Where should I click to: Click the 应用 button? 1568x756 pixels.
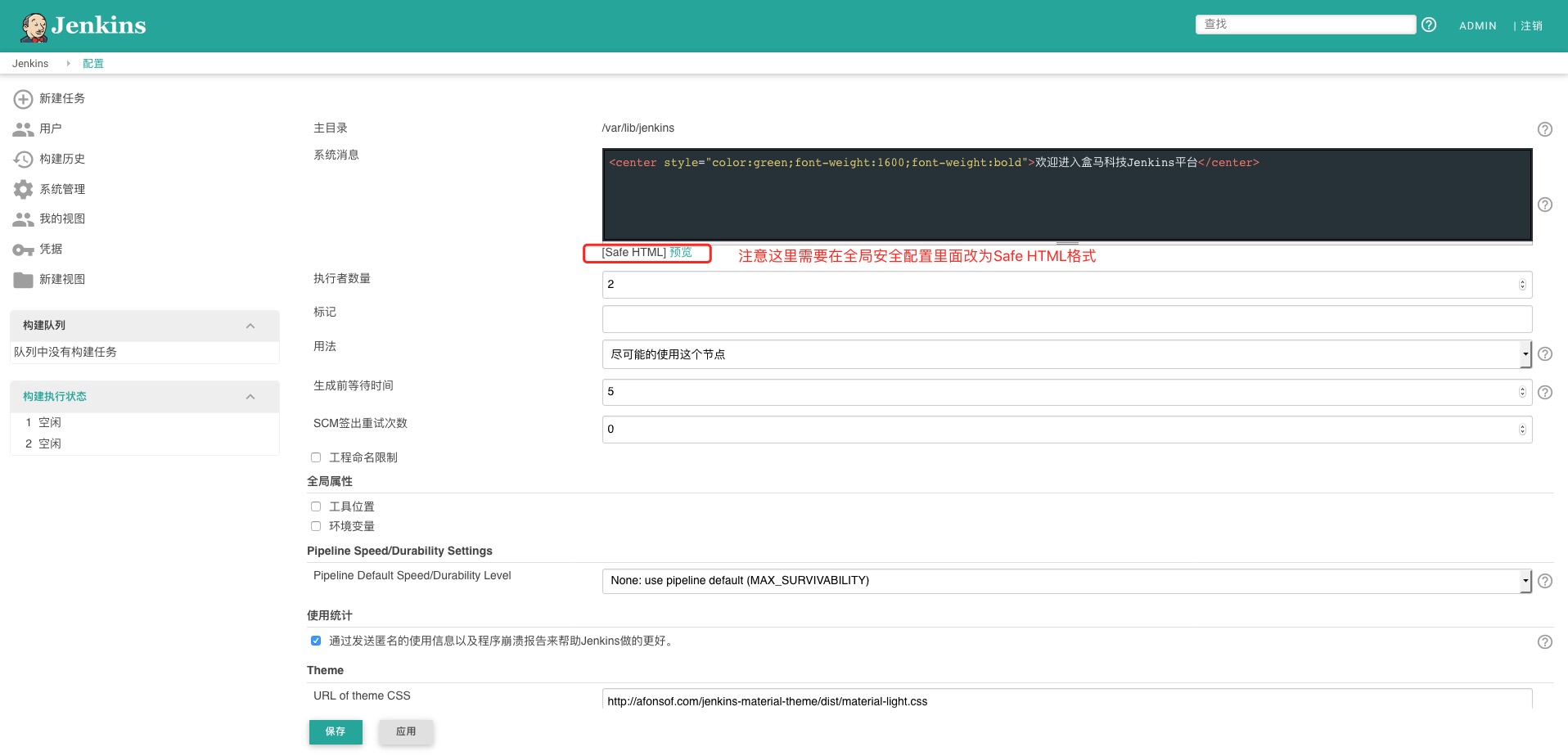pos(406,731)
